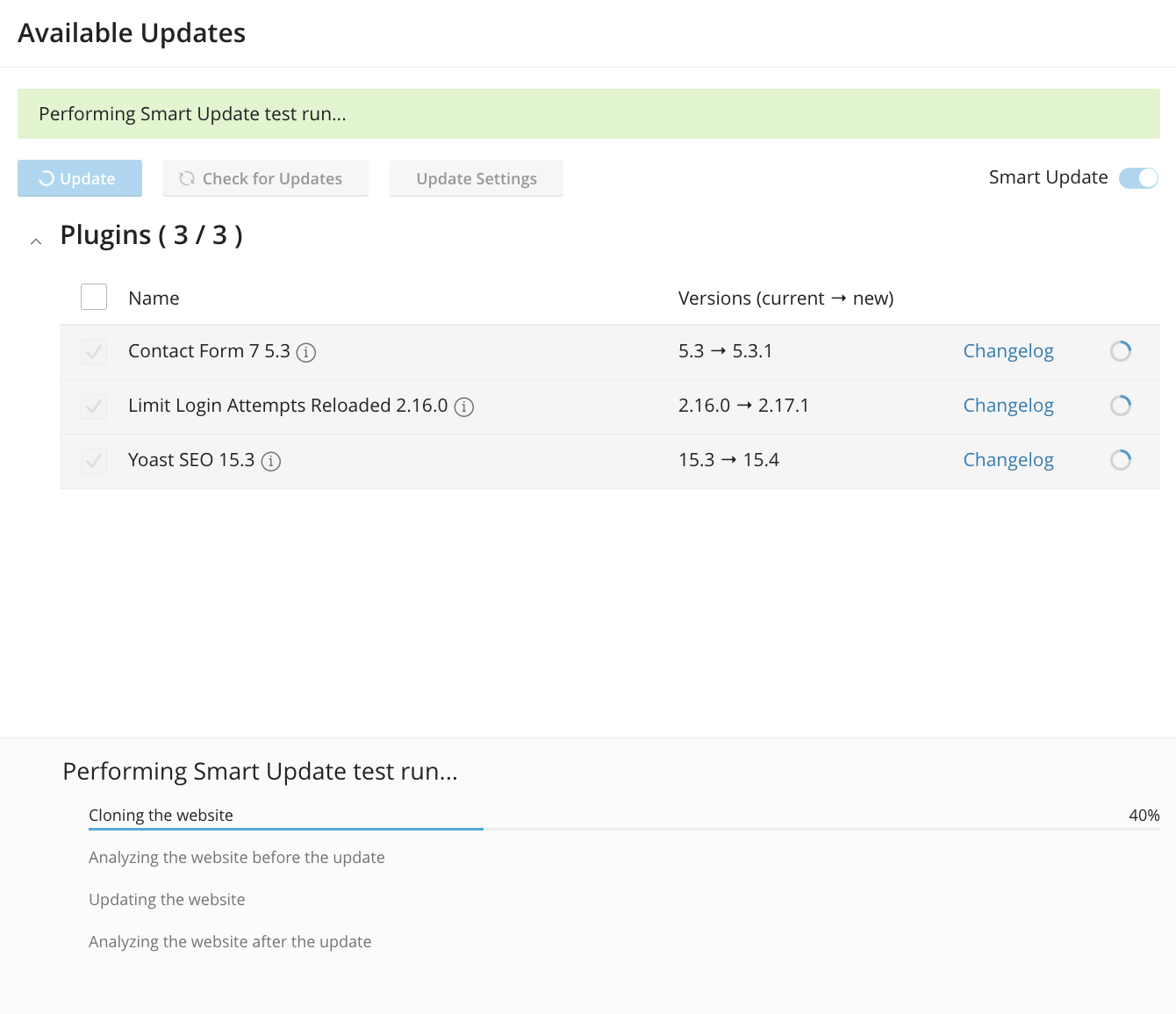Open info for Limit Login Attempts Reloaded
Screen dimensions: 1176x1014
coord(464,406)
